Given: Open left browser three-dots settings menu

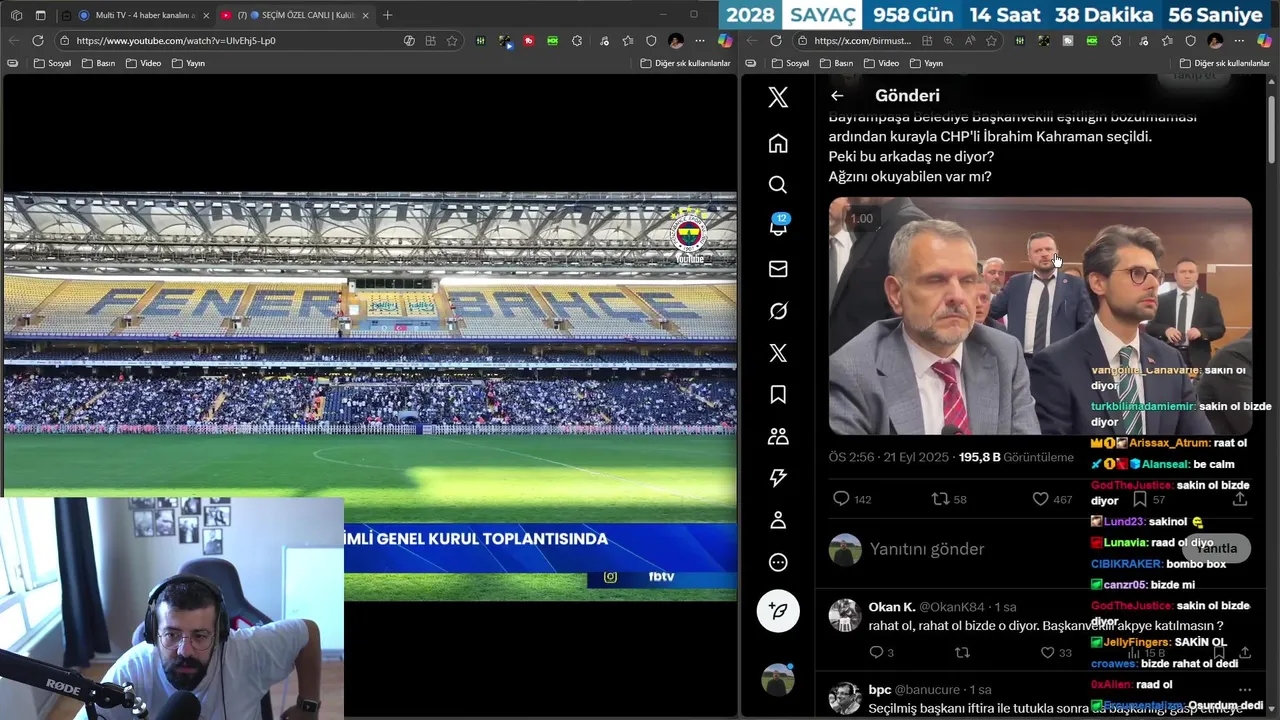Looking at the screenshot, I should (701, 40).
